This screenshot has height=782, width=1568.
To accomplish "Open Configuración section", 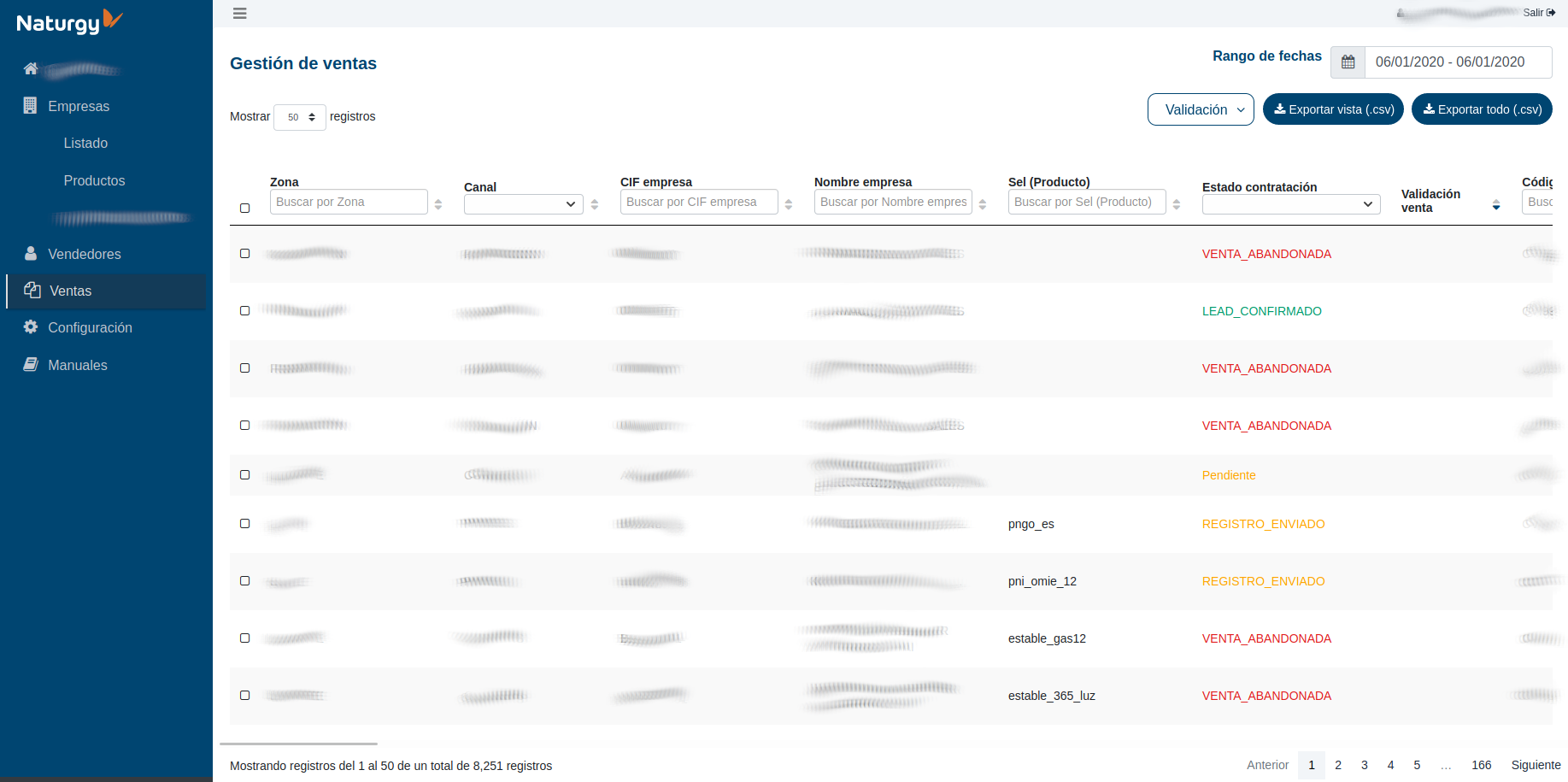I will click(90, 327).
